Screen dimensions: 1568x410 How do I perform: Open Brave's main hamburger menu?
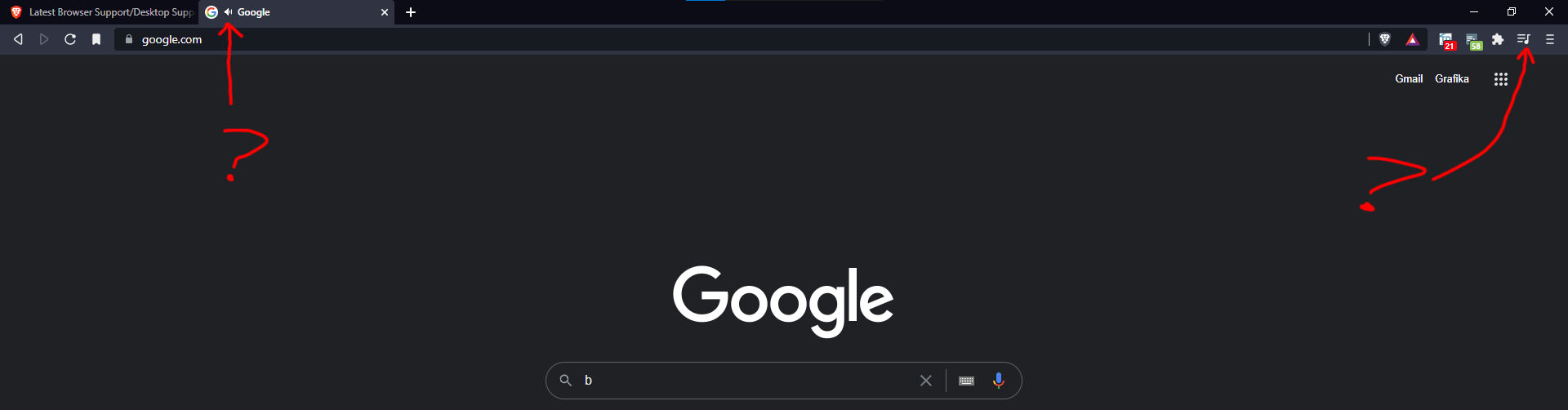pyautogui.click(x=1550, y=39)
